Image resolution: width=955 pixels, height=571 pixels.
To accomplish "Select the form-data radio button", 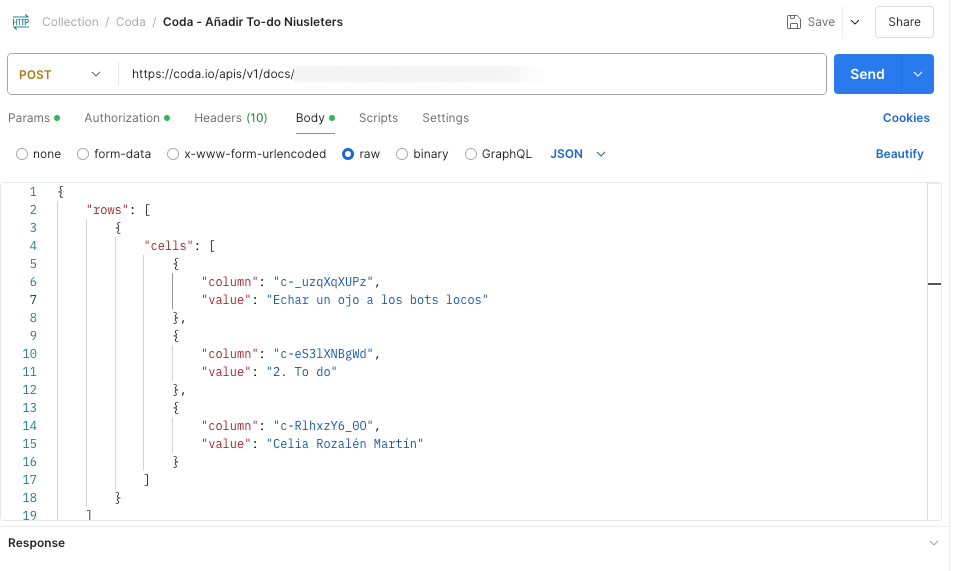I will click(x=83, y=154).
